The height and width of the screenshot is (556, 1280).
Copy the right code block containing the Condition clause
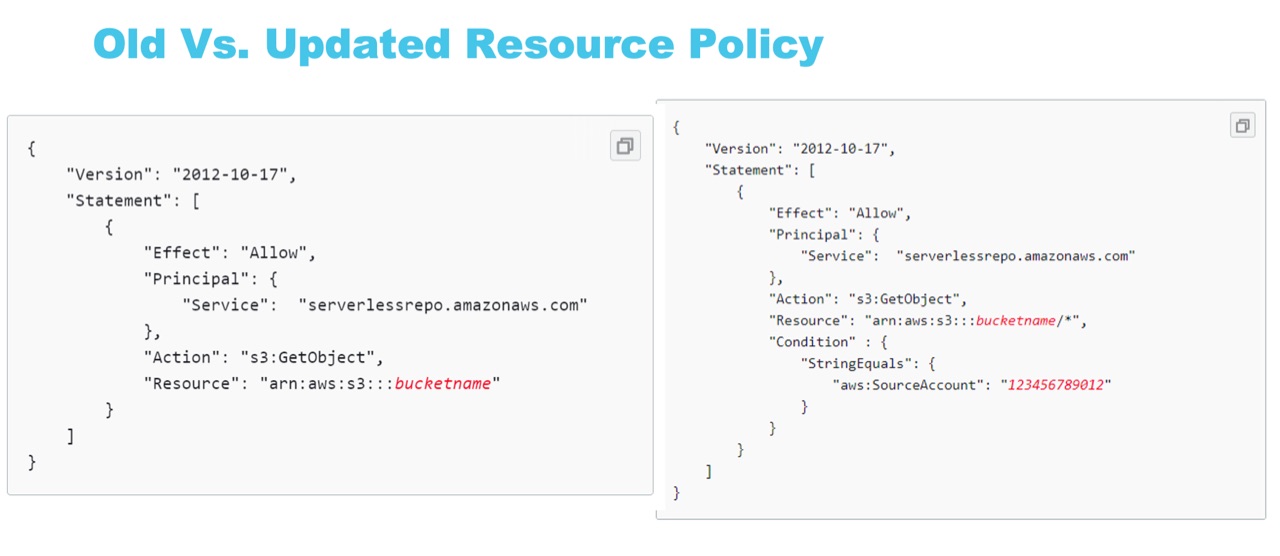tap(1242, 125)
